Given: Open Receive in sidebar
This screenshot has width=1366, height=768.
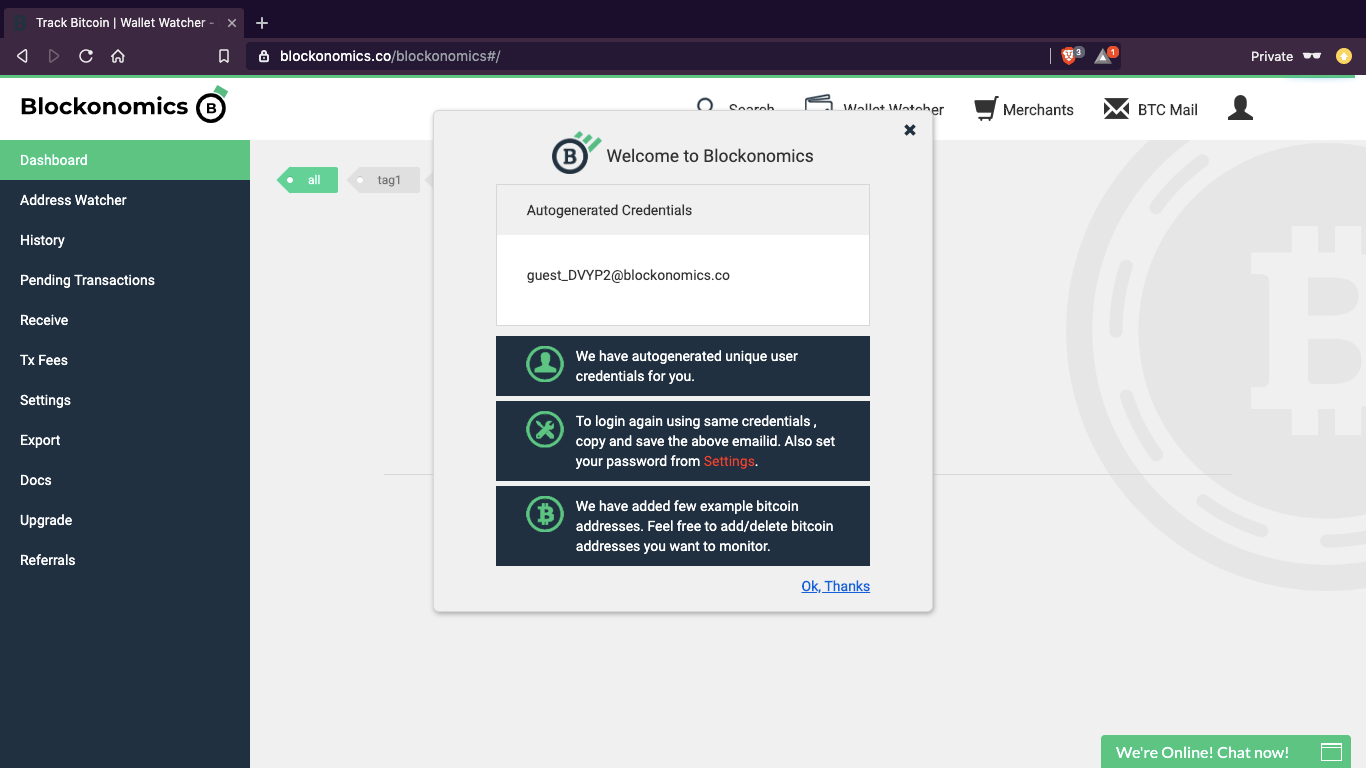Looking at the screenshot, I should coord(125,320).
